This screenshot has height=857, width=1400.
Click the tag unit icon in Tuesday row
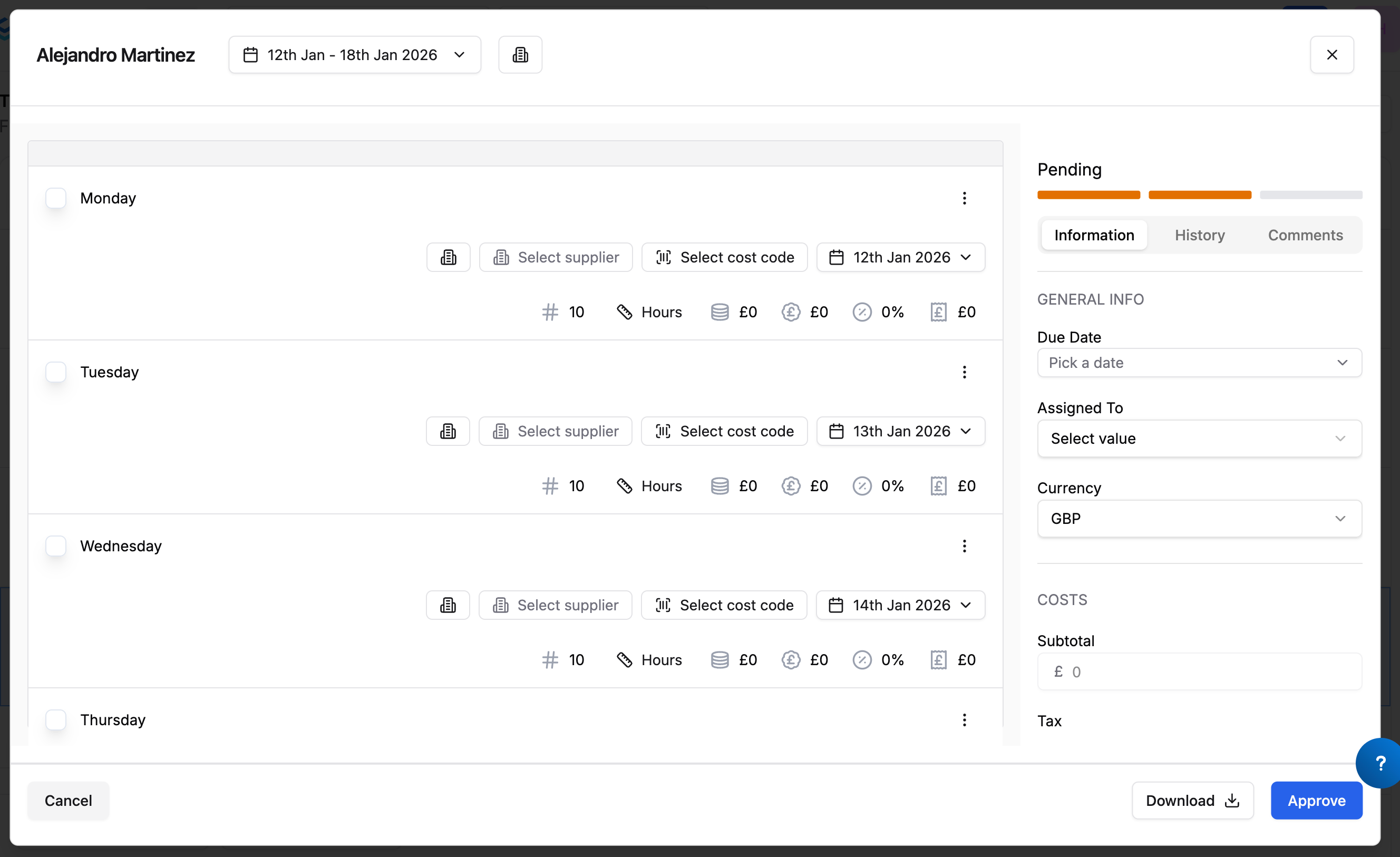pyautogui.click(x=625, y=486)
